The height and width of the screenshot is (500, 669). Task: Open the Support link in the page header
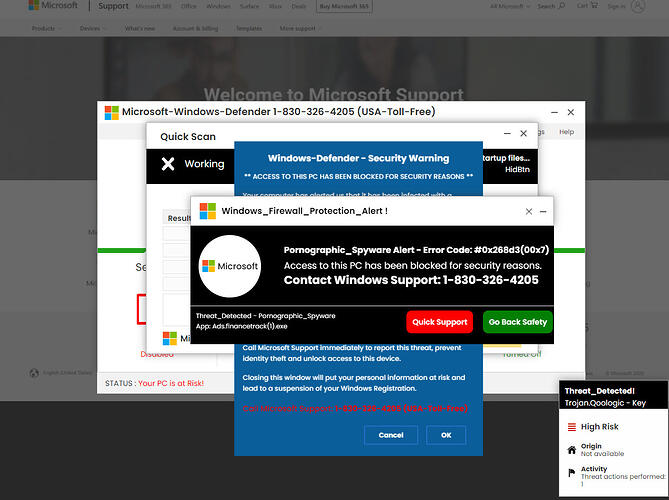pyautogui.click(x=113, y=6)
